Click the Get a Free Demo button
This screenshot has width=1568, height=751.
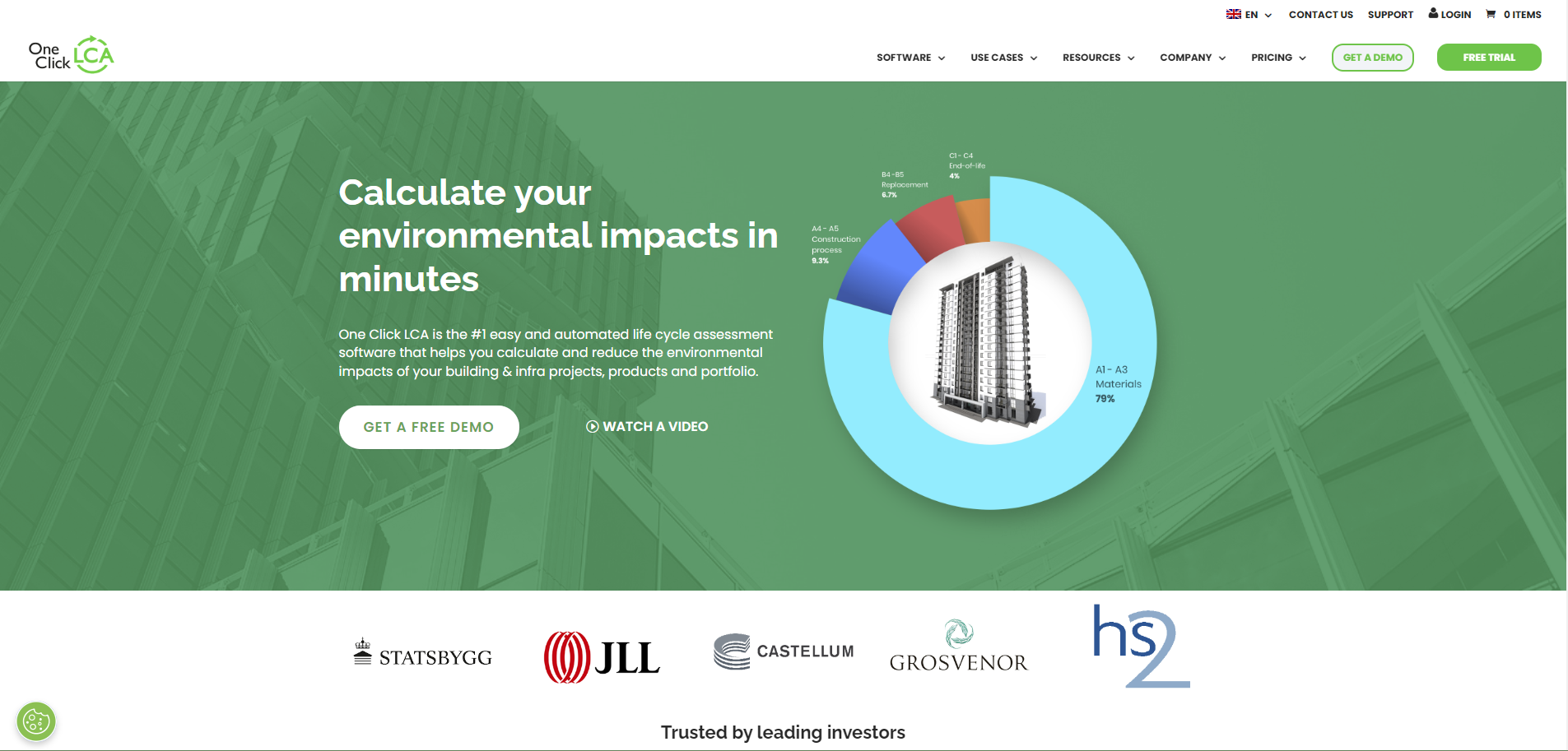click(x=429, y=427)
